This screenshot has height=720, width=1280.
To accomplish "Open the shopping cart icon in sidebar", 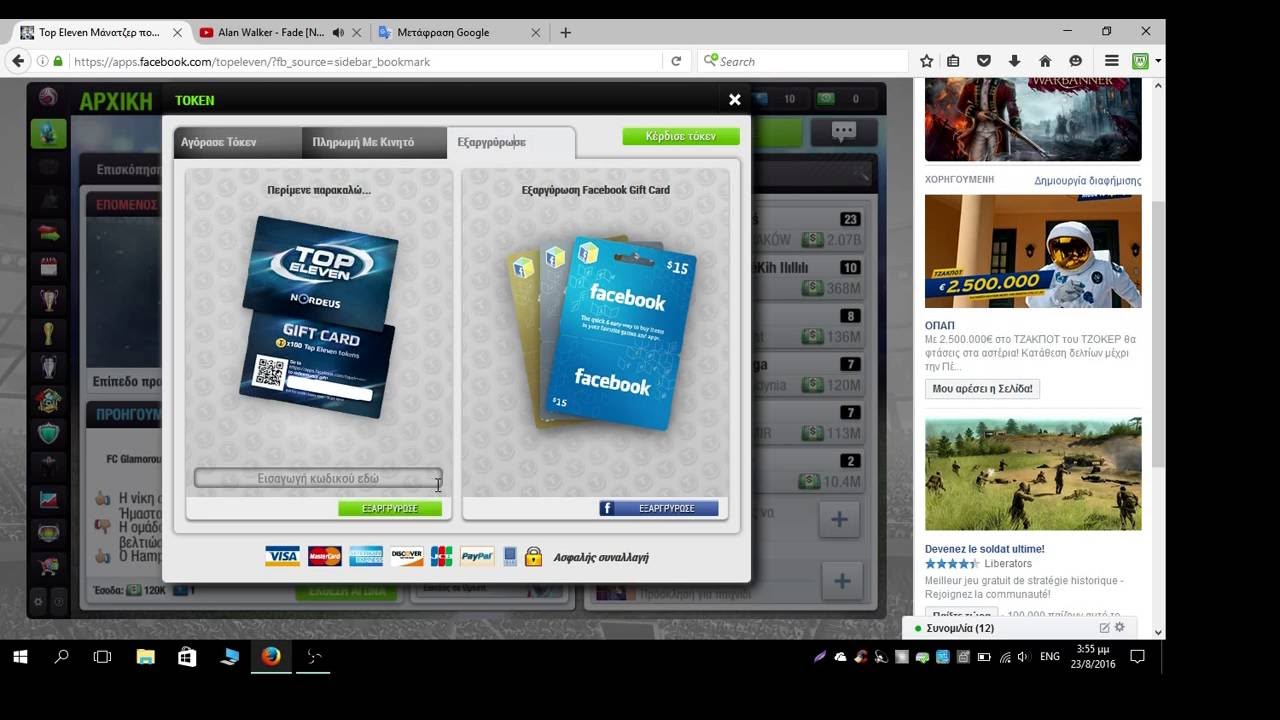I will [x=48, y=566].
